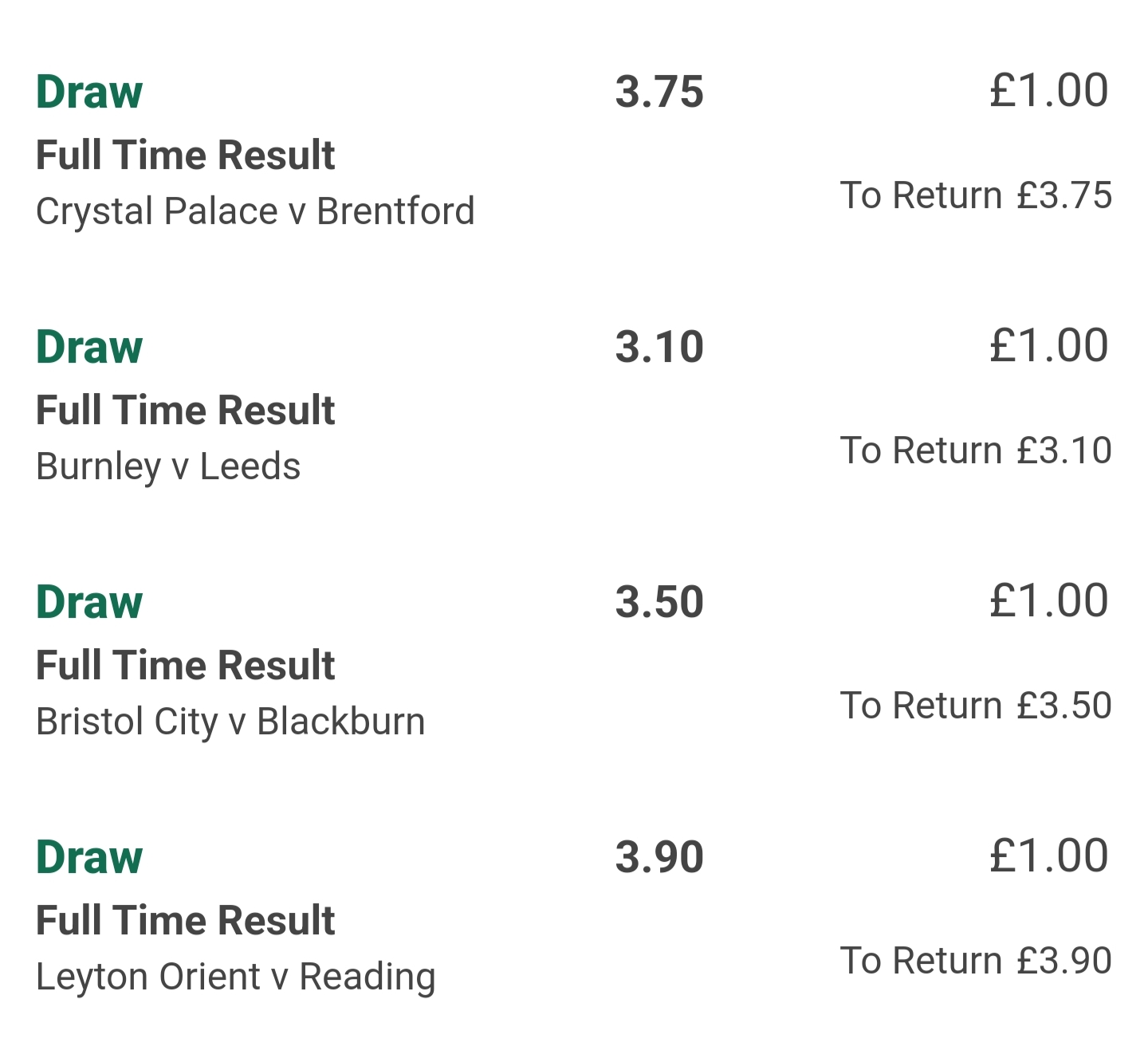Image resolution: width=1148 pixels, height=1046 pixels.
Task: Select the Draw label for Bristol City match
Action: [89, 602]
